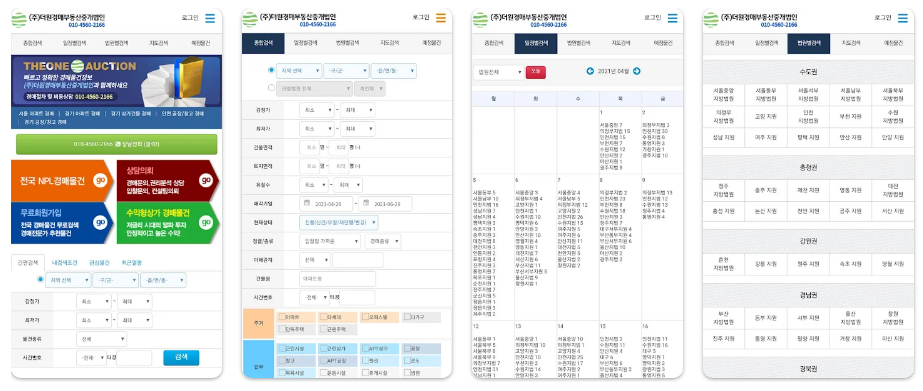This screenshot has height=391, width=923.
Task: Click 사건번호 number input on 종합검색 screen
Action: pyautogui.click(x=357, y=297)
